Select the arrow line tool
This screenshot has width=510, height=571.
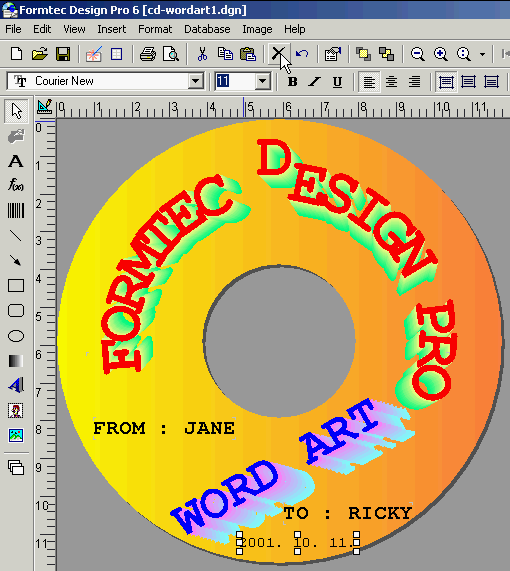coord(16,260)
